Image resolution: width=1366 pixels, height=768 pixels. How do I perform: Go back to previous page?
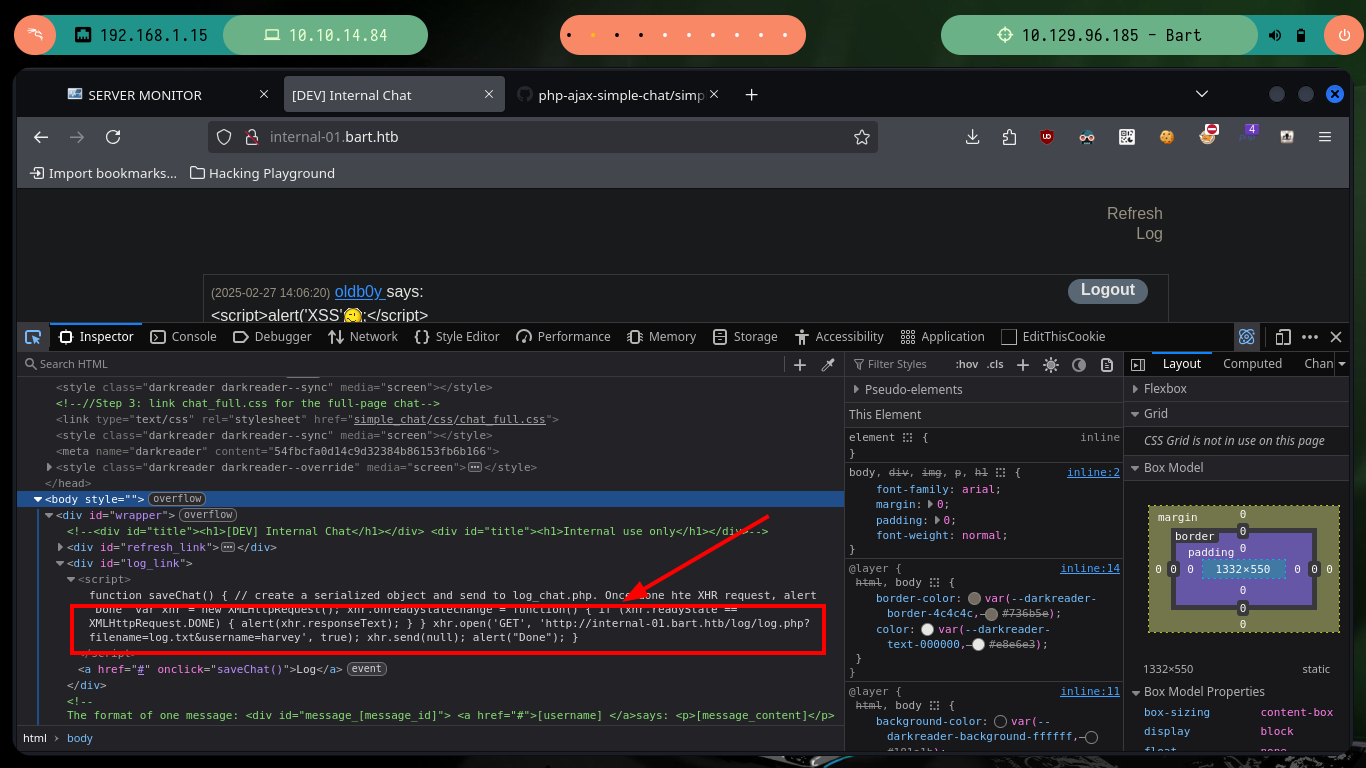(x=41, y=137)
